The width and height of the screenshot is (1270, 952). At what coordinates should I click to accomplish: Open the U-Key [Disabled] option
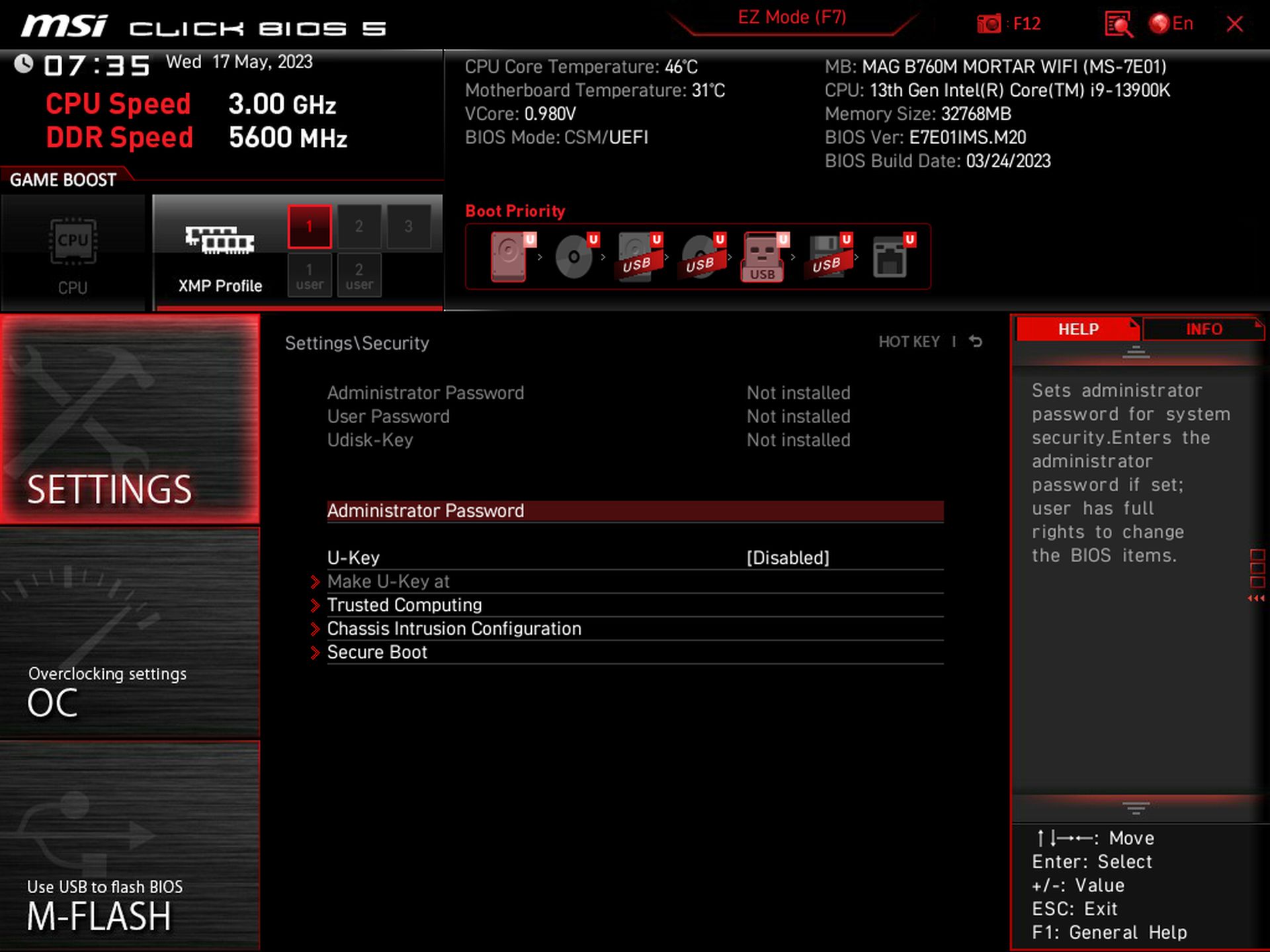(x=635, y=558)
